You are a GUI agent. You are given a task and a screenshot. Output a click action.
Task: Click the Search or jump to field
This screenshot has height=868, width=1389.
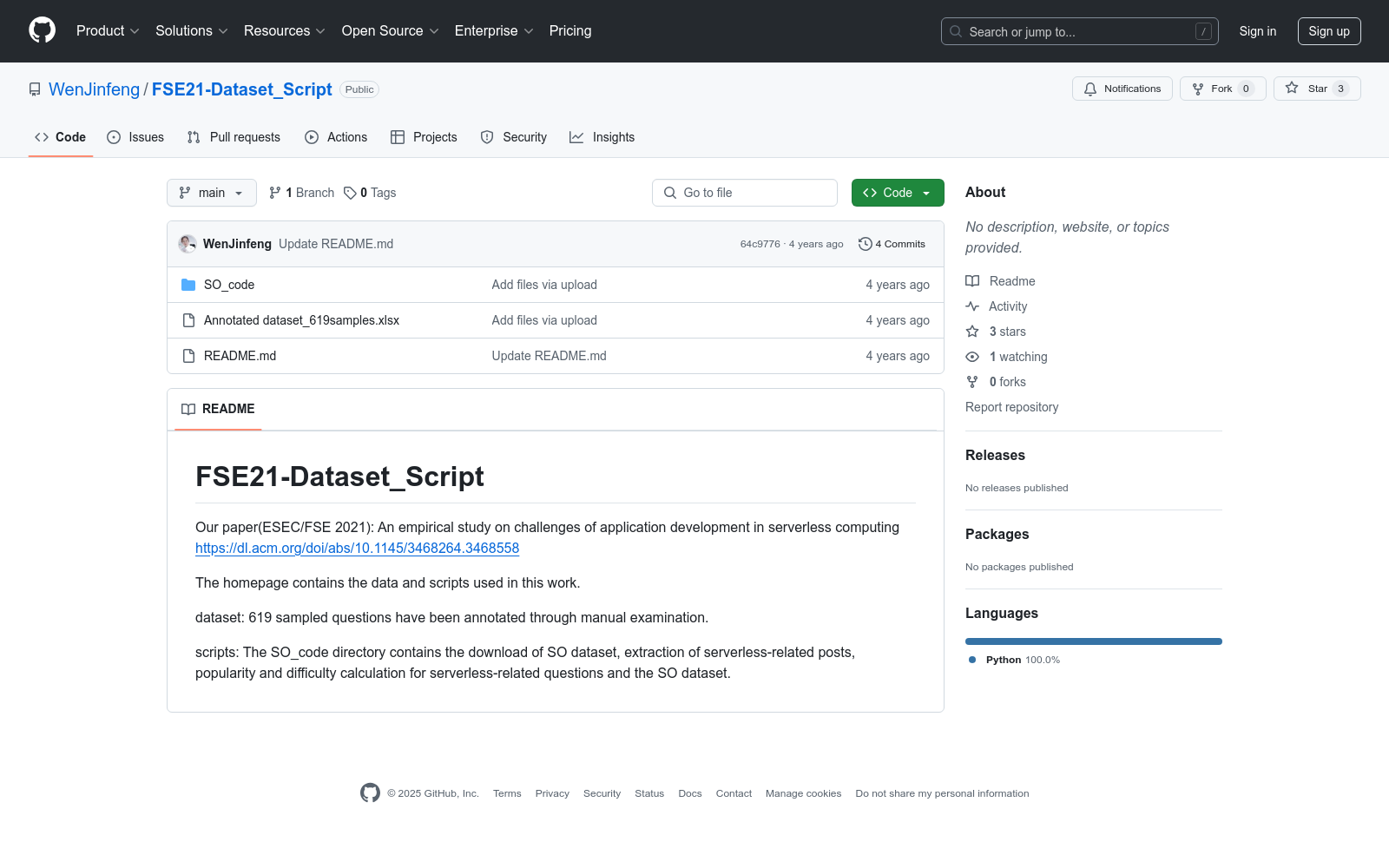click(1080, 31)
